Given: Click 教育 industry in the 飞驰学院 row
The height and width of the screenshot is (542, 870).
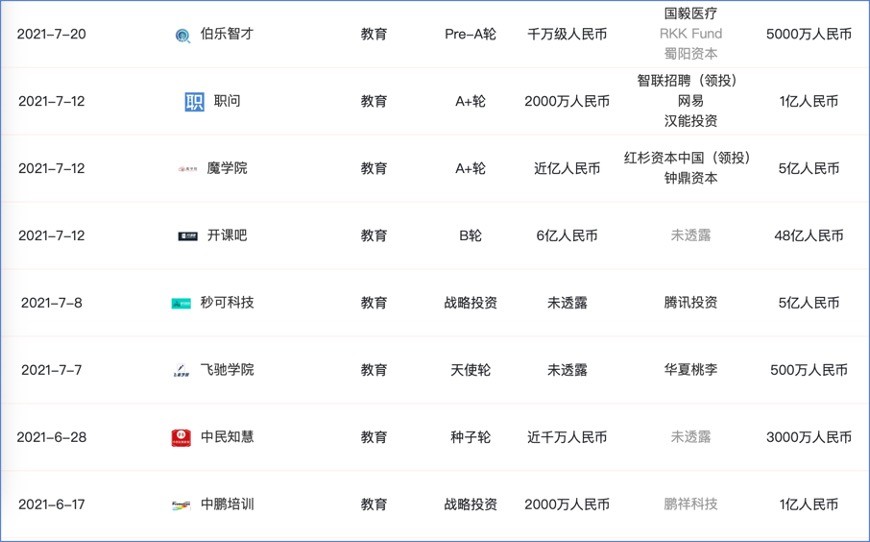Looking at the screenshot, I should tap(374, 370).
